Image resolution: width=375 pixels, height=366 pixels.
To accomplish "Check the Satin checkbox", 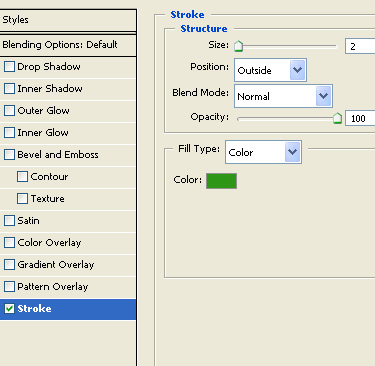I will click(x=9, y=221).
